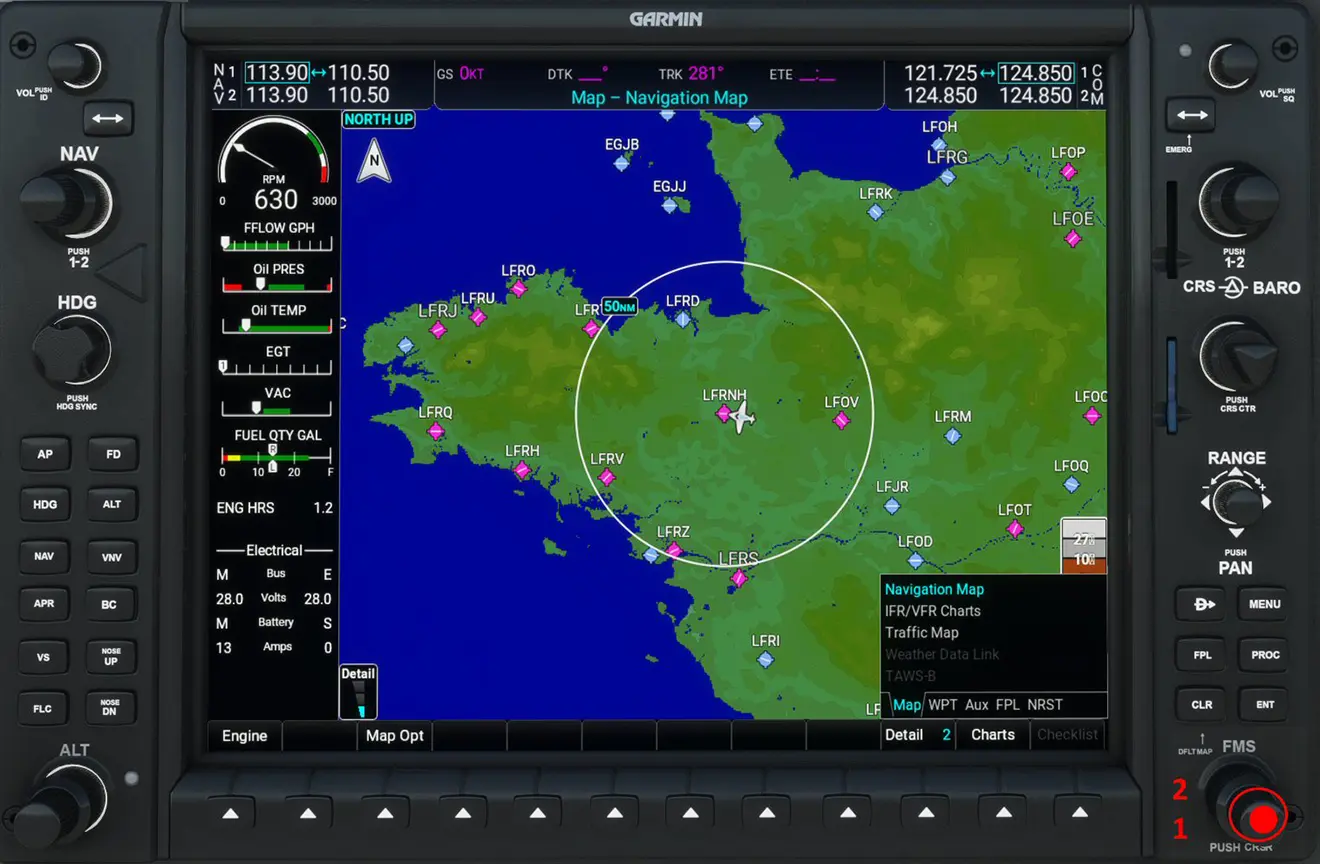This screenshot has width=1320, height=864.
Task: Toggle the FD flight director button
Action: click(x=113, y=454)
